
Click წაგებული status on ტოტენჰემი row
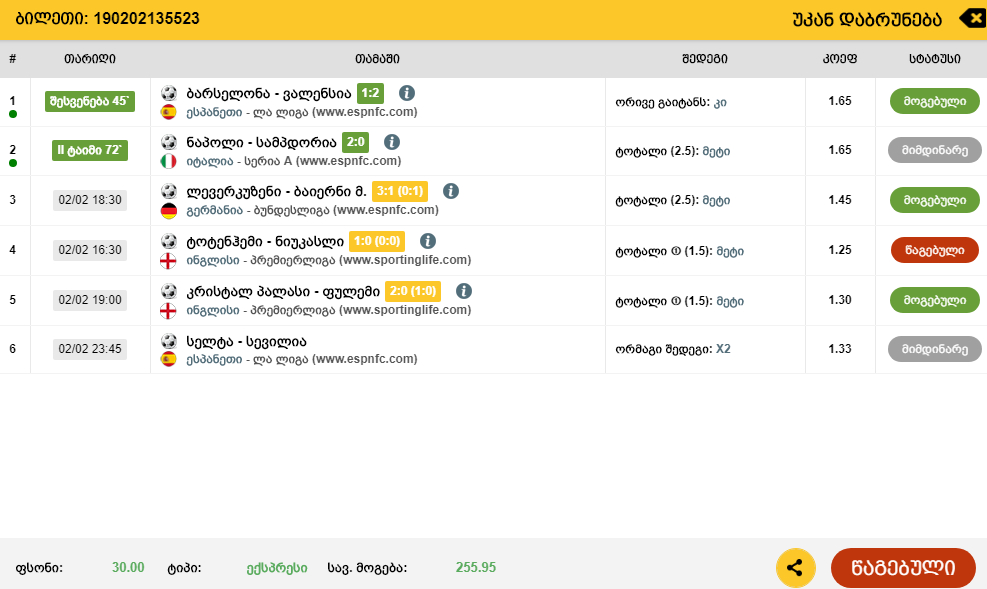[x=935, y=250]
